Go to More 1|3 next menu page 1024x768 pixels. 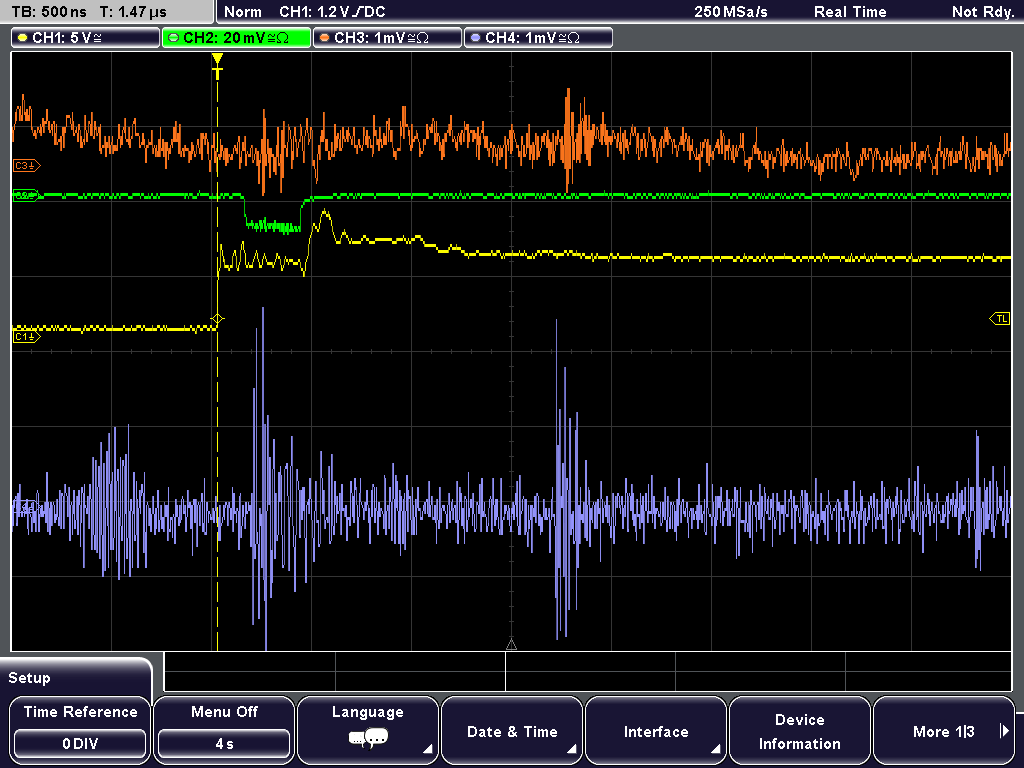[944, 729]
